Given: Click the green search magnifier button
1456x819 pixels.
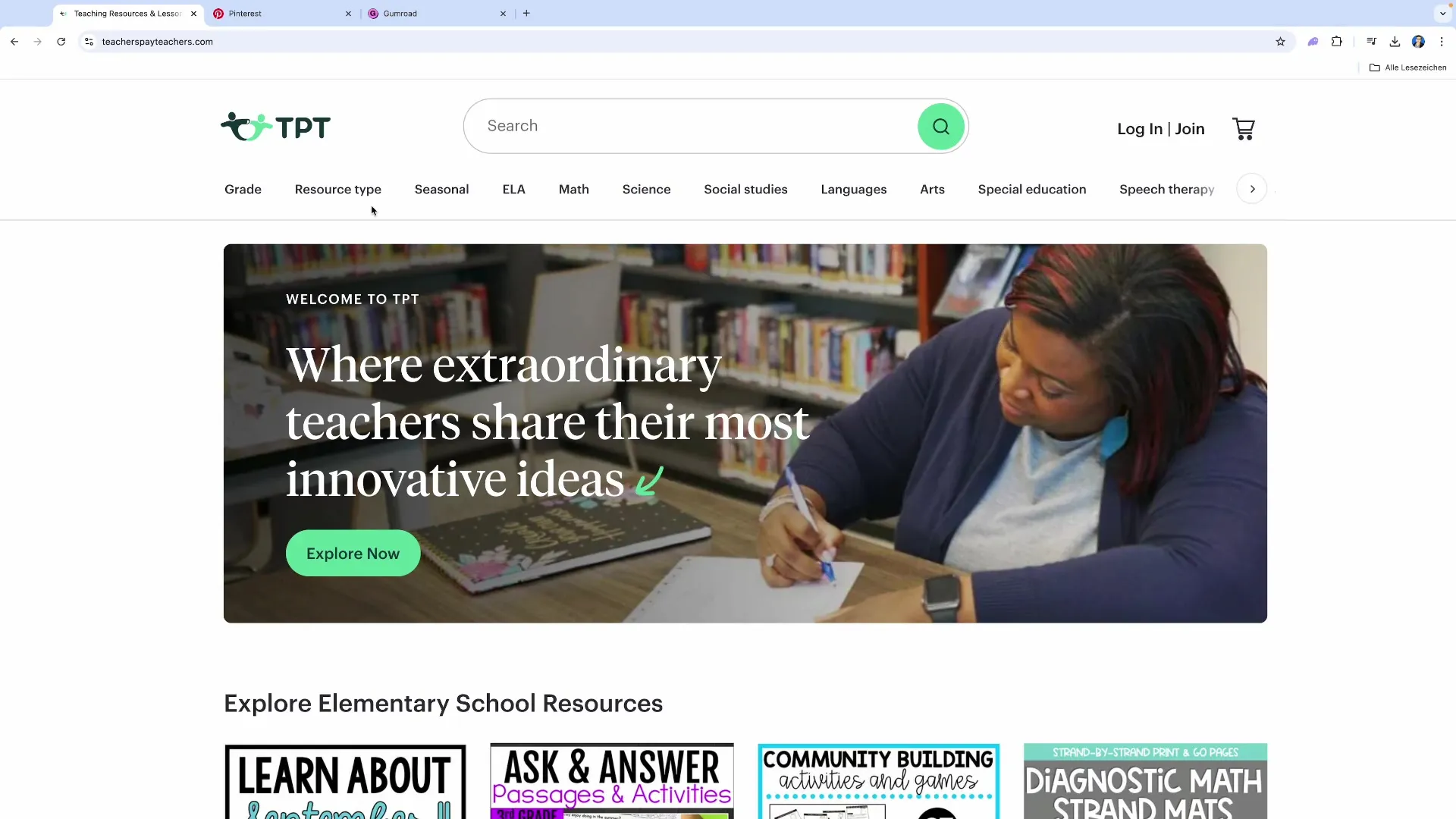Looking at the screenshot, I should 940,127.
